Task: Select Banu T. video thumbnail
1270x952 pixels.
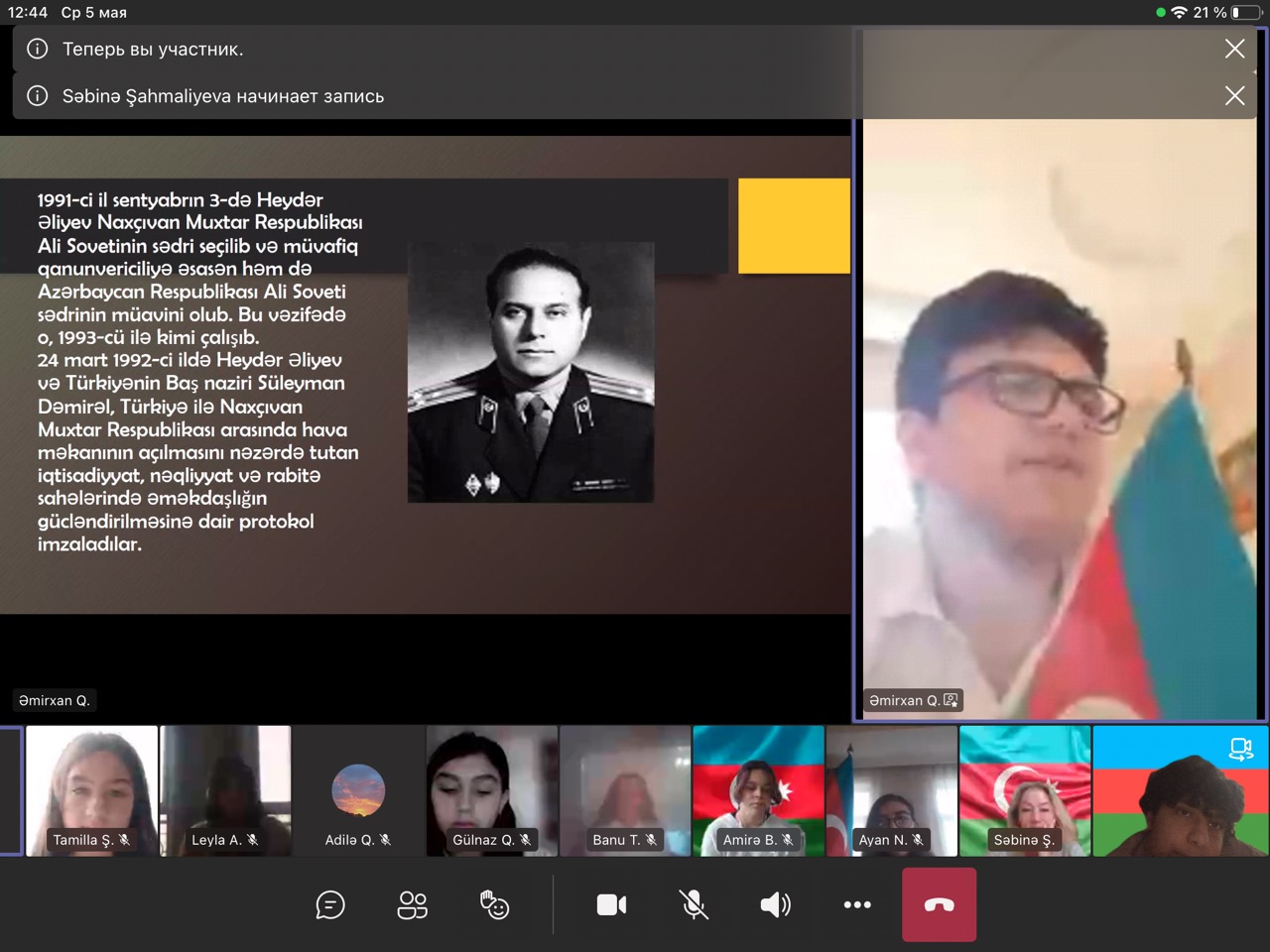Action: point(625,790)
